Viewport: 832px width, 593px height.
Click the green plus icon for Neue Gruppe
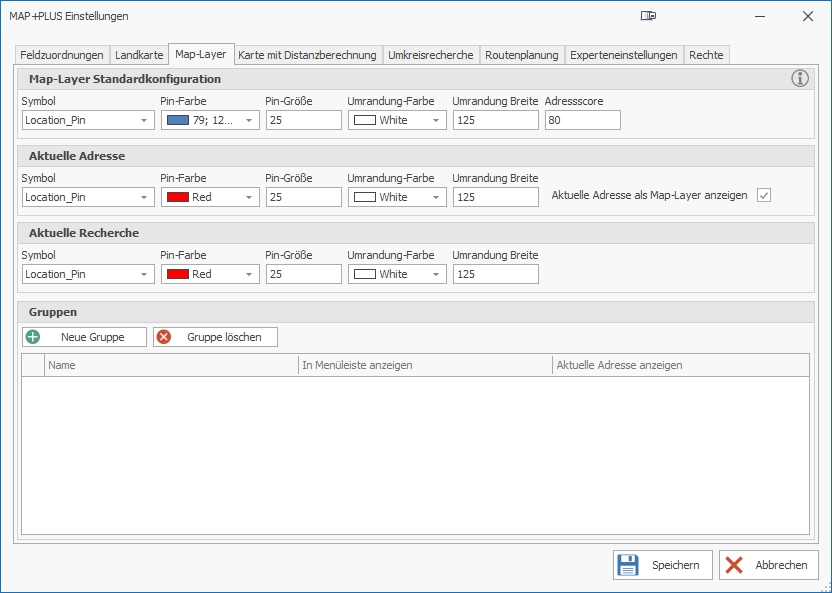33,337
